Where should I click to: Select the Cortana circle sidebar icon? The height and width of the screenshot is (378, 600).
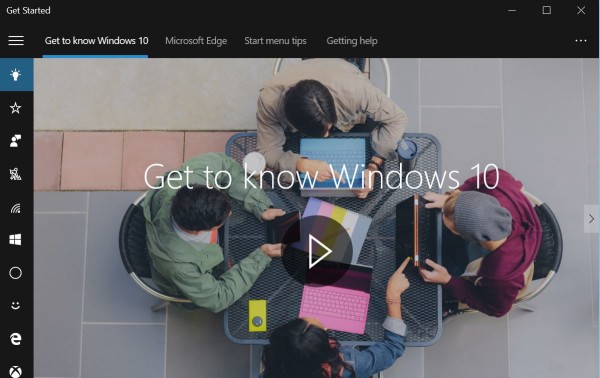16,273
